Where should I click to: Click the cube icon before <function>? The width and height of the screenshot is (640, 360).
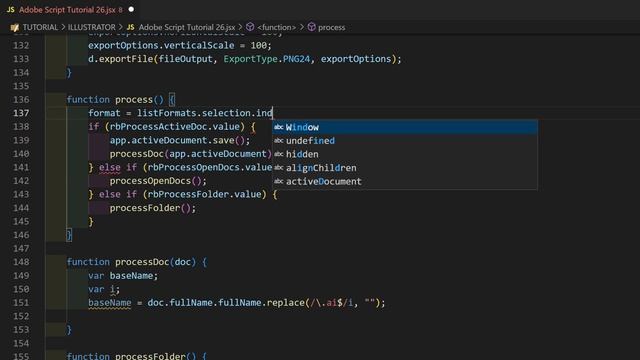point(250,27)
